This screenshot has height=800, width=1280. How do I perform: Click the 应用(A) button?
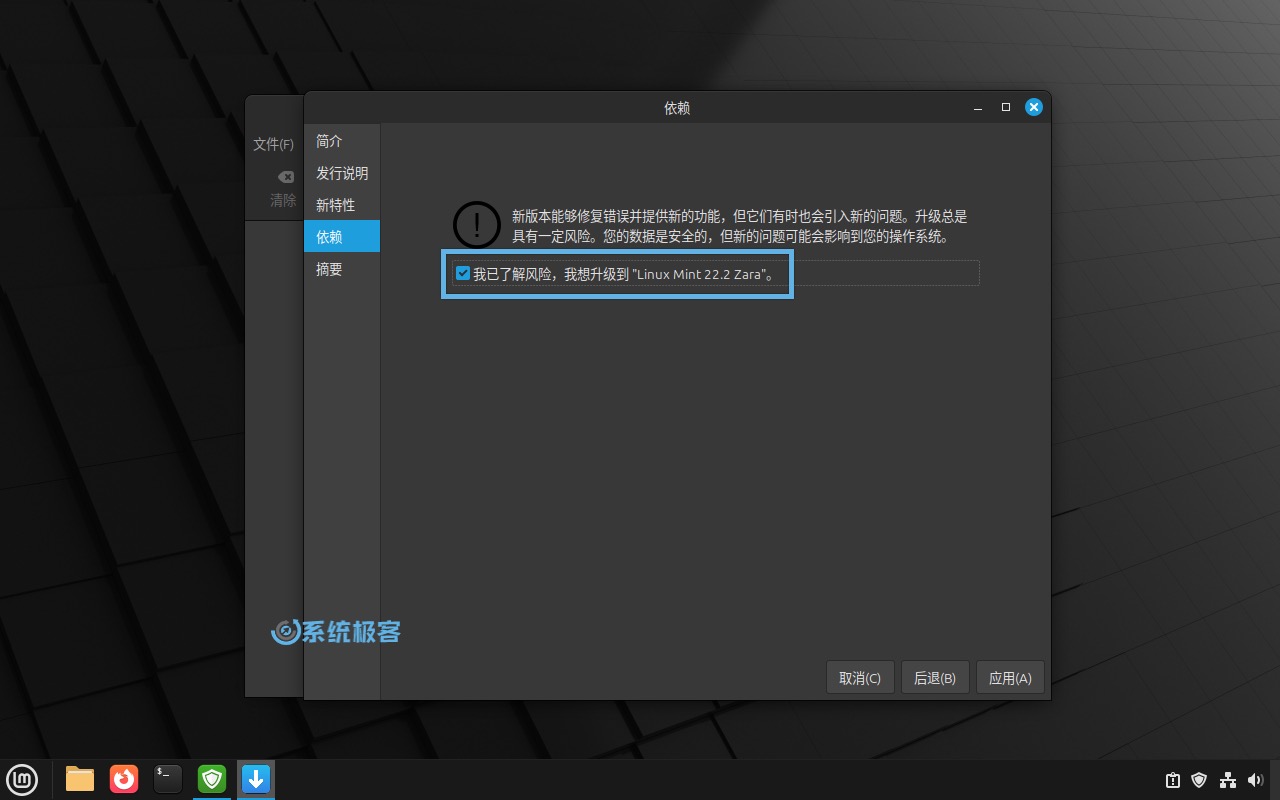point(1010,678)
